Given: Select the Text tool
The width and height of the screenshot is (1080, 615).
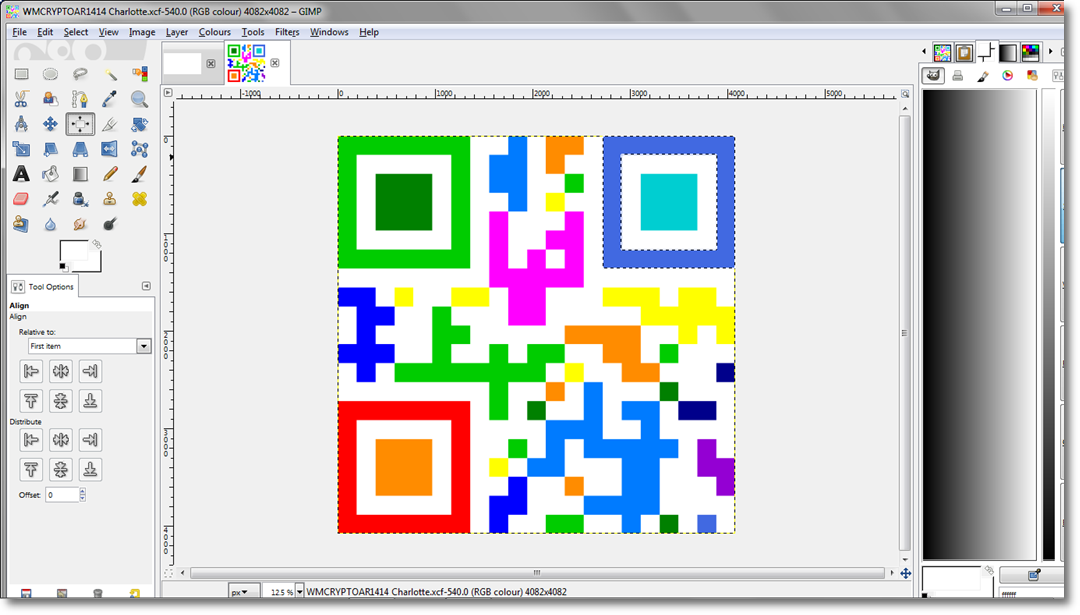Looking at the screenshot, I should pyautogui.click(x=21, y=174).
